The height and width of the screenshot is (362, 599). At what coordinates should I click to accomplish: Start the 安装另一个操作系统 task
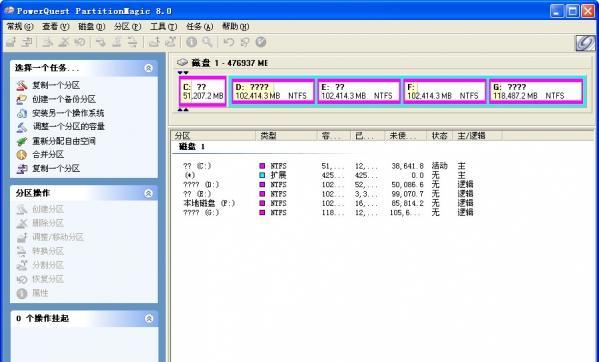click(x=68, y=113)
